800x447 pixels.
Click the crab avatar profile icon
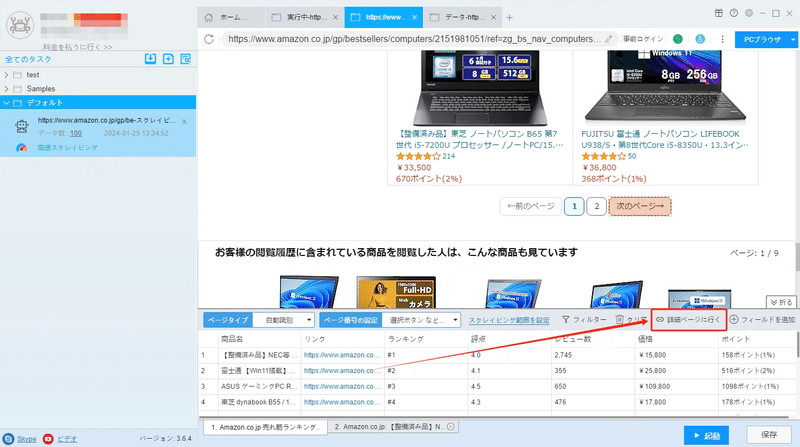tap(20, 25)
